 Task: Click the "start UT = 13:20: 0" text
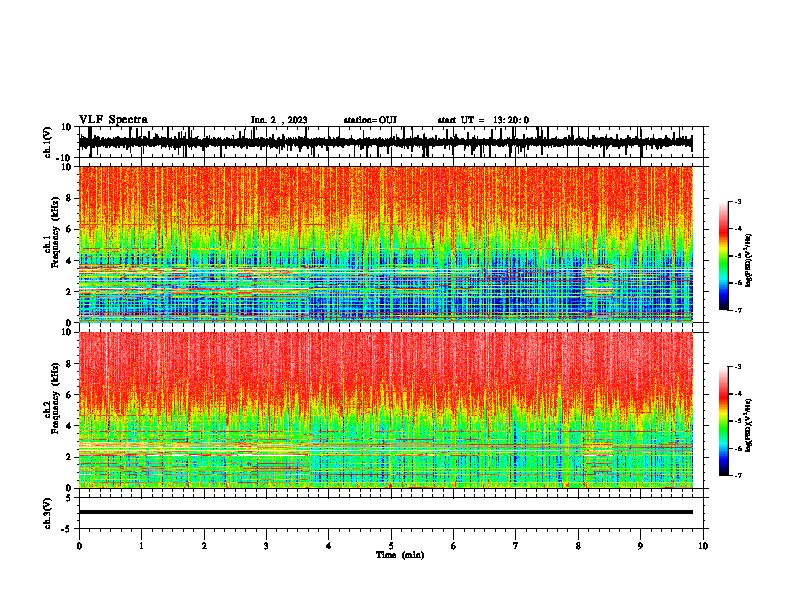click(483, 120)
